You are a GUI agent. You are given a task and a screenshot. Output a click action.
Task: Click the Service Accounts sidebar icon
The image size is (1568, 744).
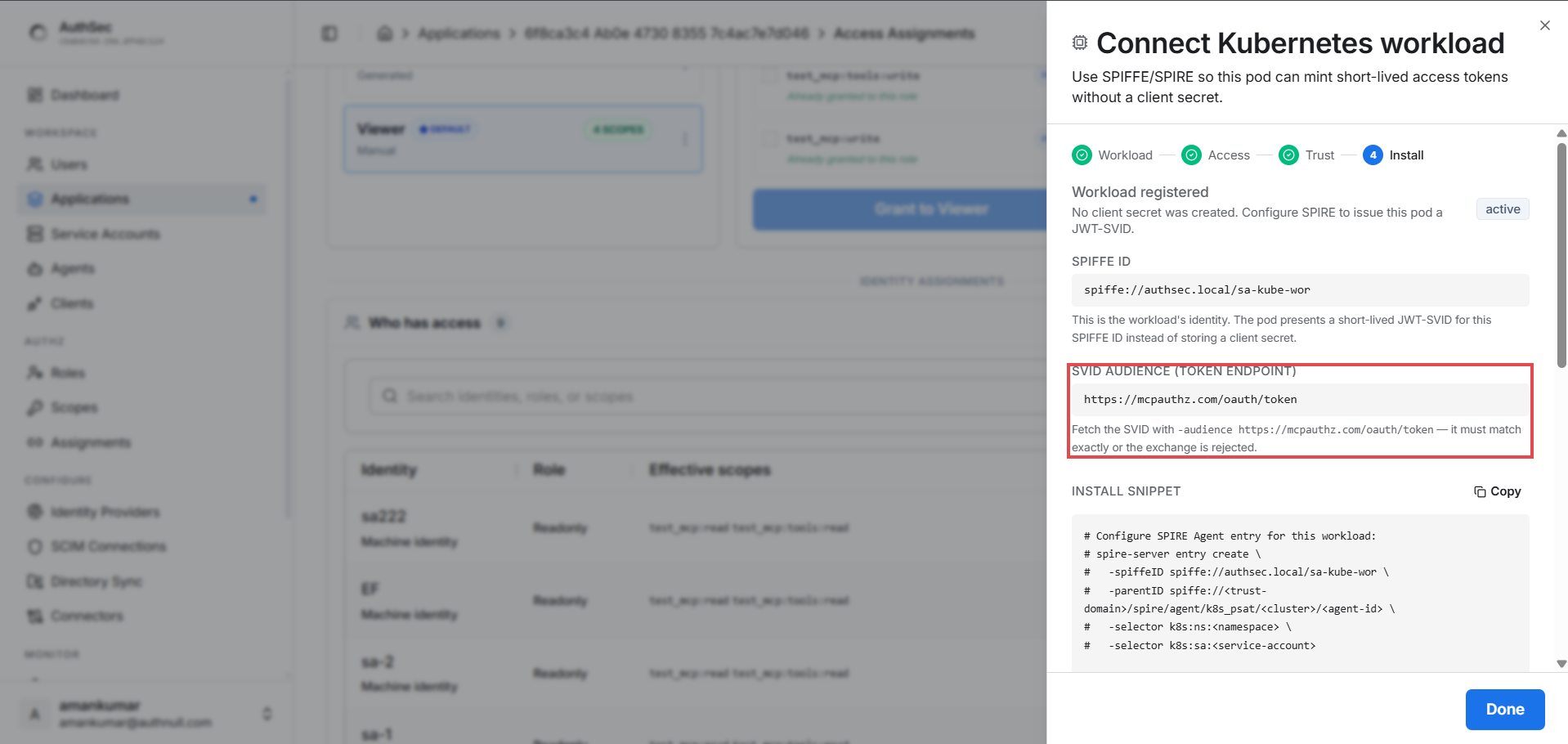(34, 234)
